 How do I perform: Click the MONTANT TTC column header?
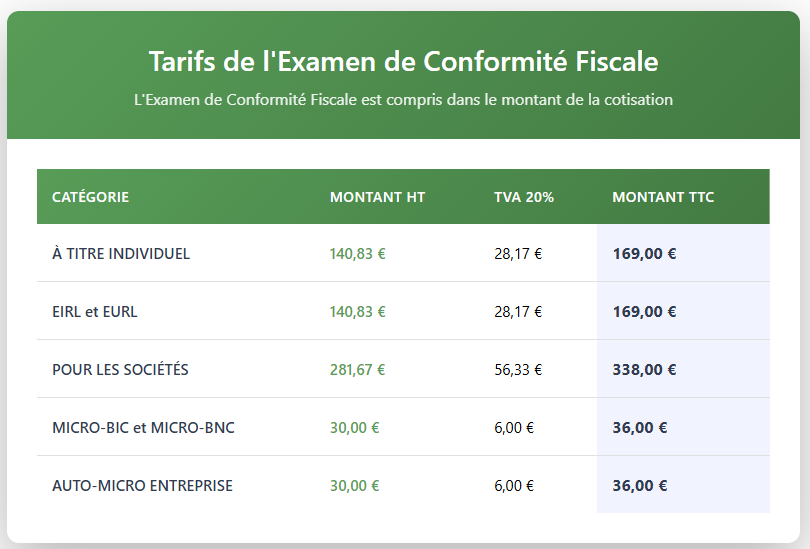coord(663,197)
